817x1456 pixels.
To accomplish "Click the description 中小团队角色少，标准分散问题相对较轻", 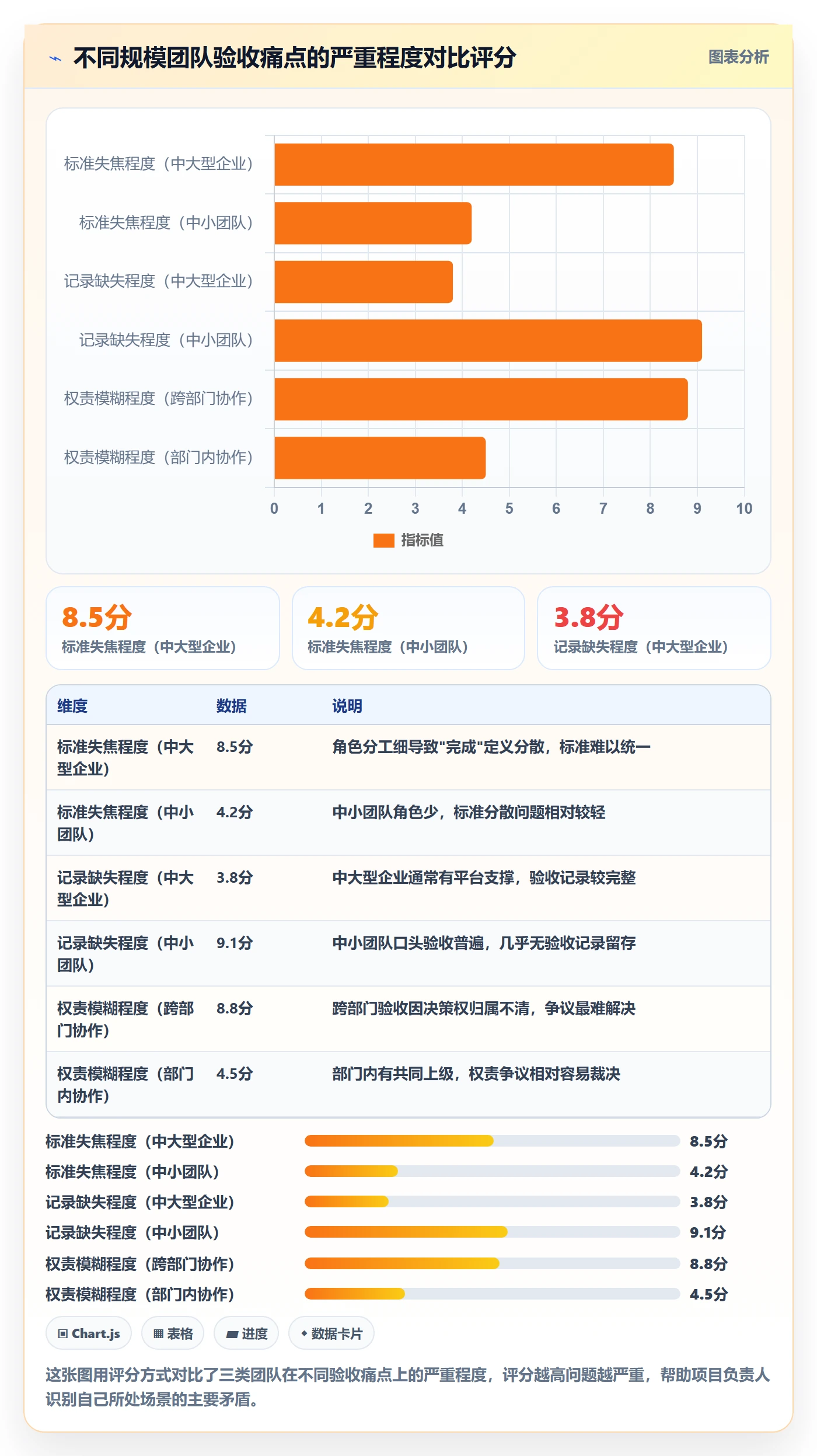I will (x=469, y=812).
